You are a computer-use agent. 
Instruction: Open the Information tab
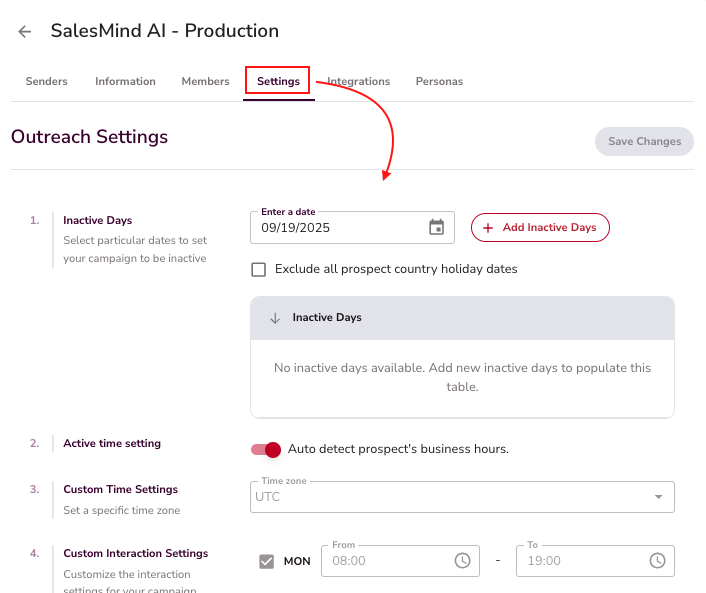click(x=125, y=81)
